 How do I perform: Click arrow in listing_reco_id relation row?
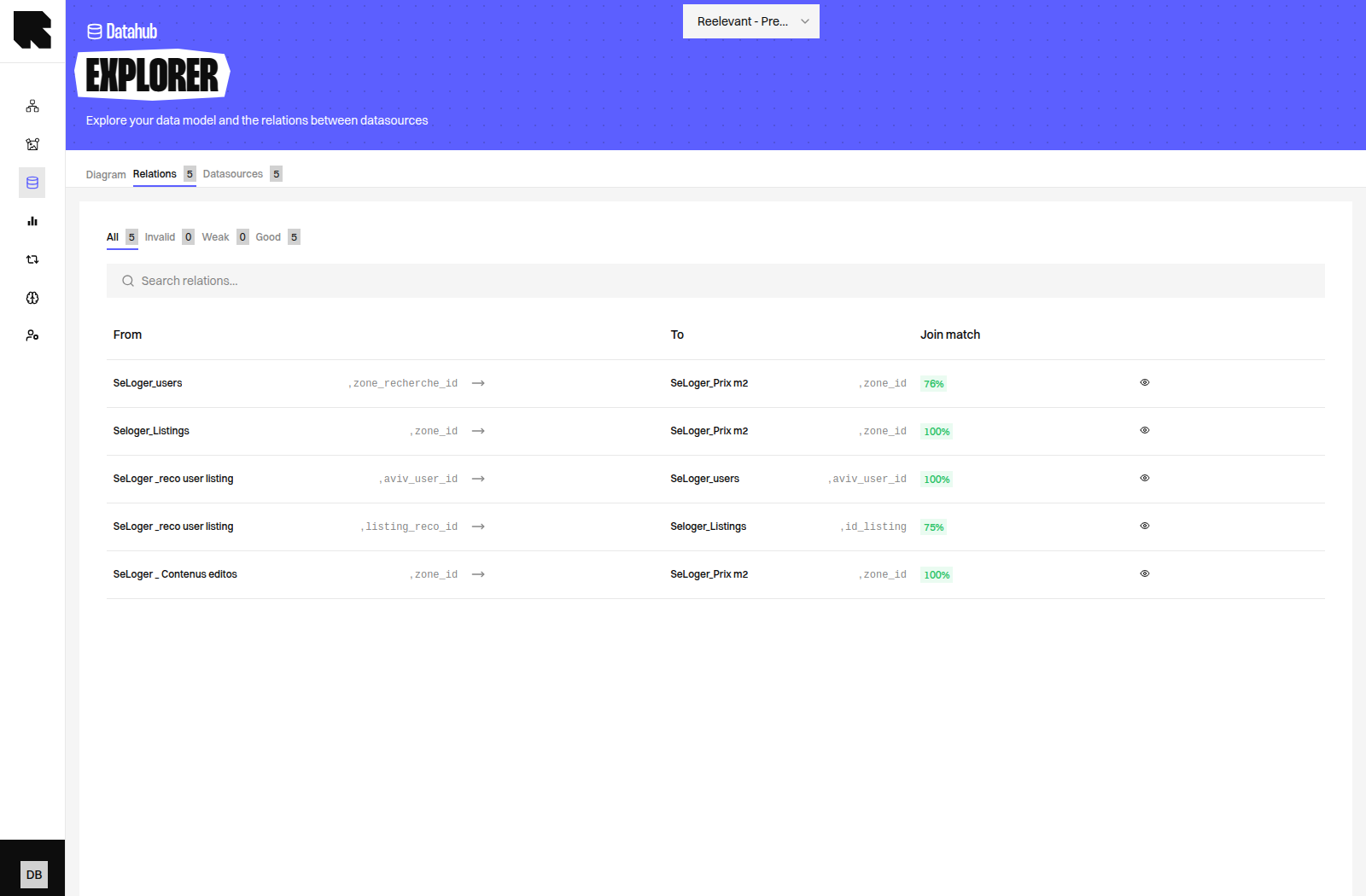(x=478, y=527)
